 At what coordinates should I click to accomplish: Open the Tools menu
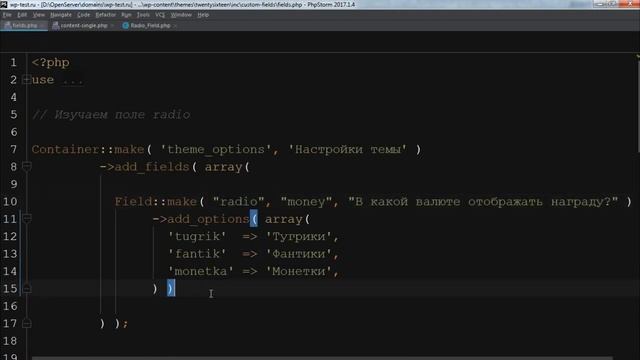143,15
